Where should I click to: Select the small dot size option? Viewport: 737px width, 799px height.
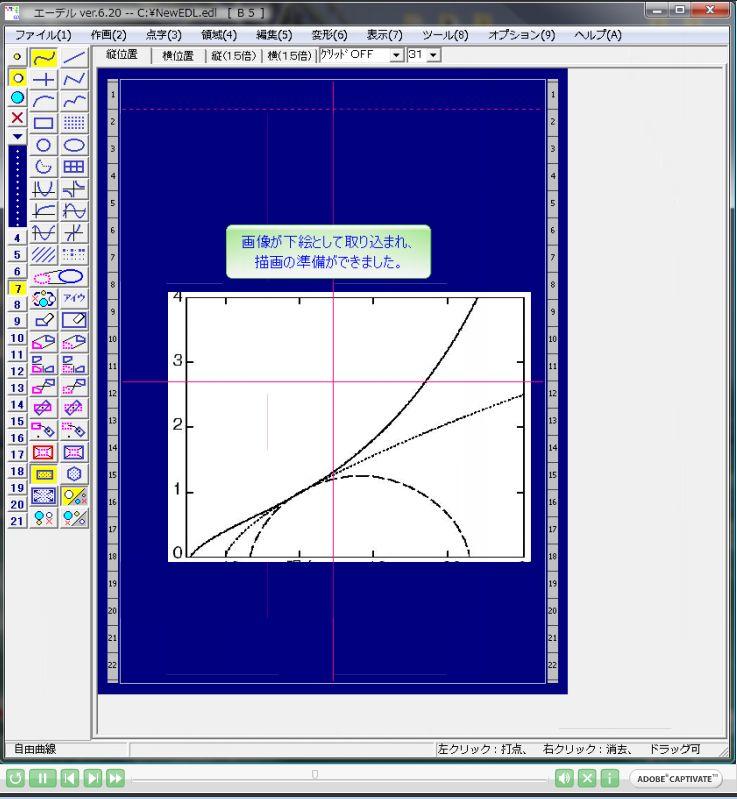(17, 58)
